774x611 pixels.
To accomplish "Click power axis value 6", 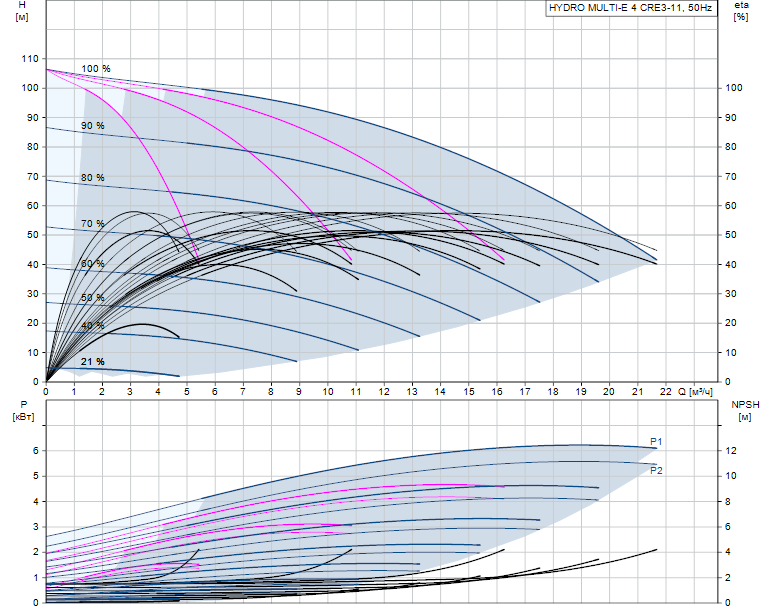I will point(36,451).
